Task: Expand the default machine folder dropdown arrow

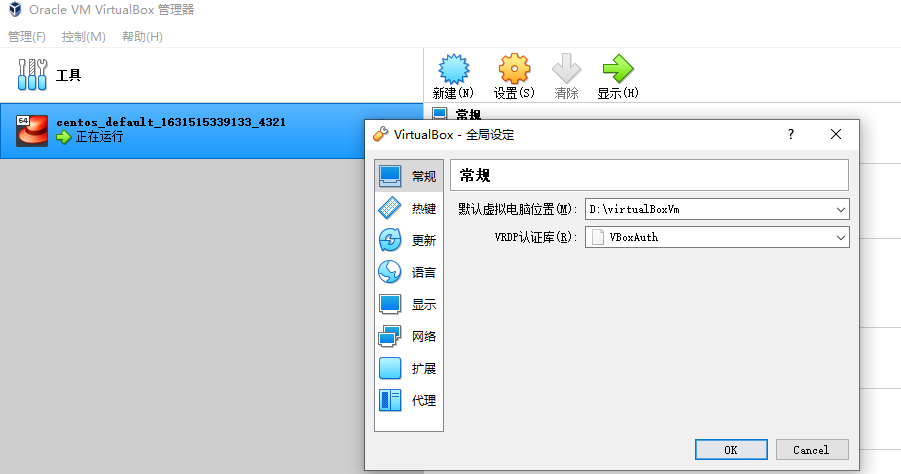Action: click(x=841, y=210)
